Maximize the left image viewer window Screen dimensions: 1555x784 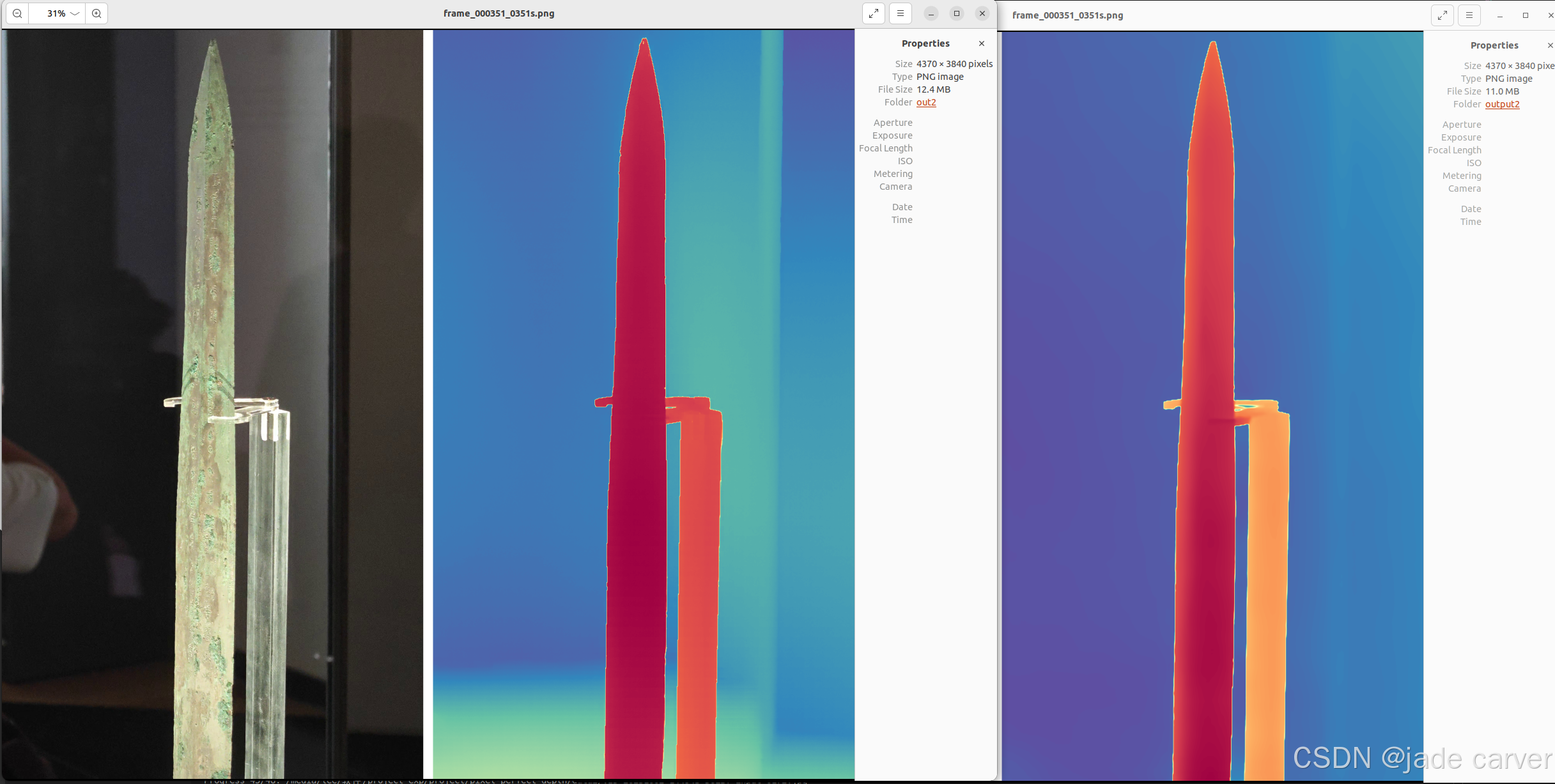[x=957, y=13]
